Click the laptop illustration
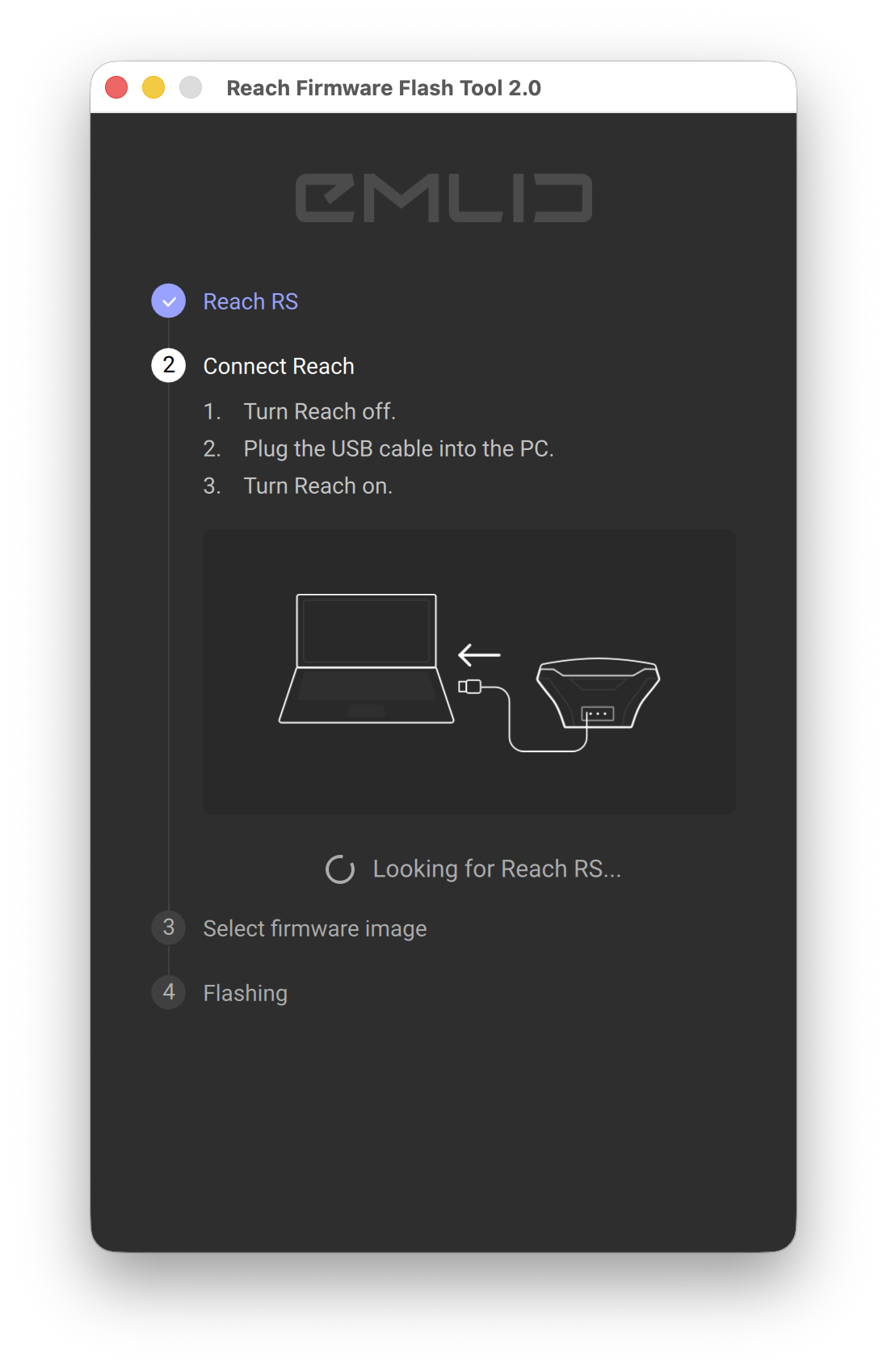 point(366,659)
